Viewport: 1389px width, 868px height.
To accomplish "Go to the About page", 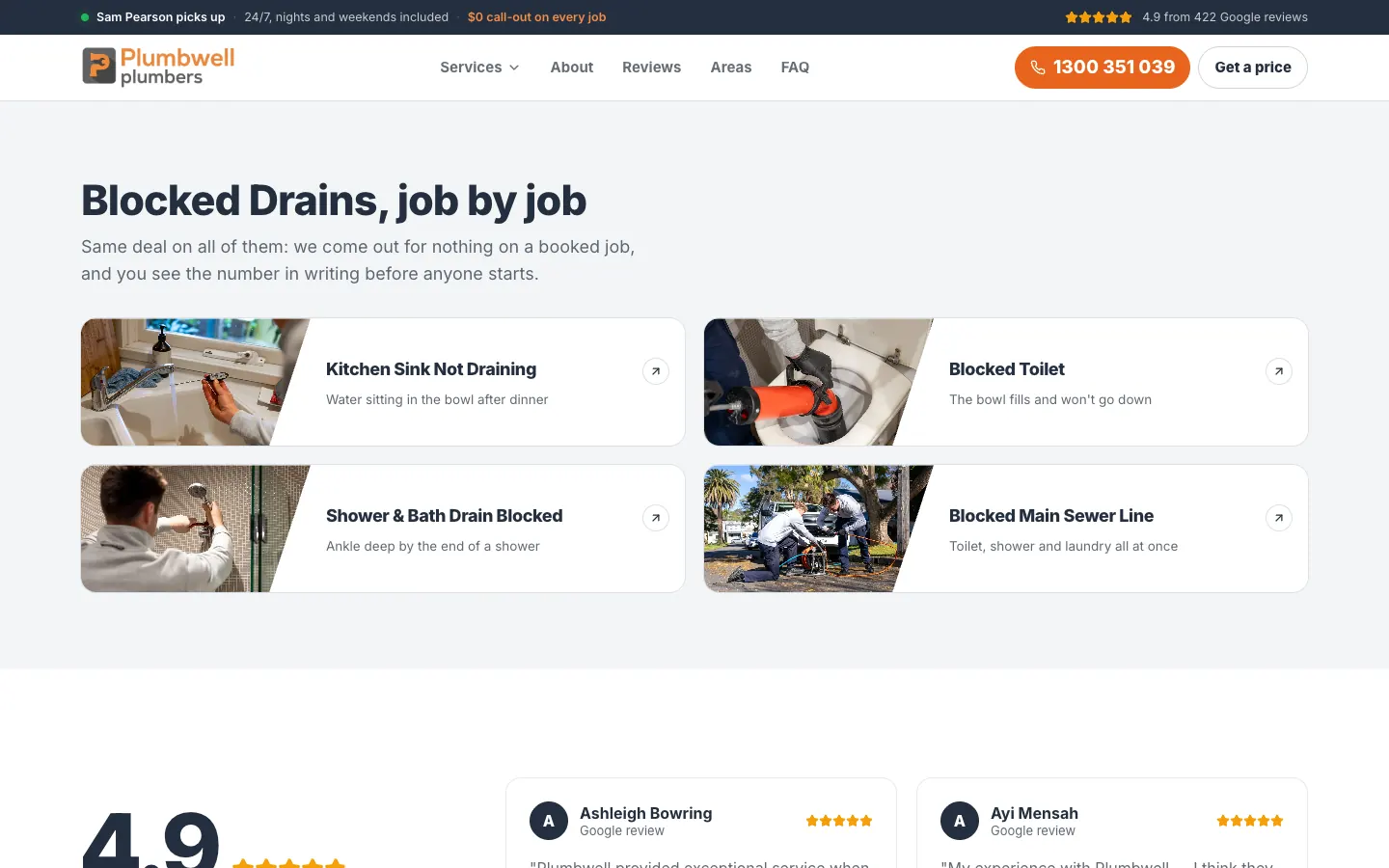I will click(572, 68).
